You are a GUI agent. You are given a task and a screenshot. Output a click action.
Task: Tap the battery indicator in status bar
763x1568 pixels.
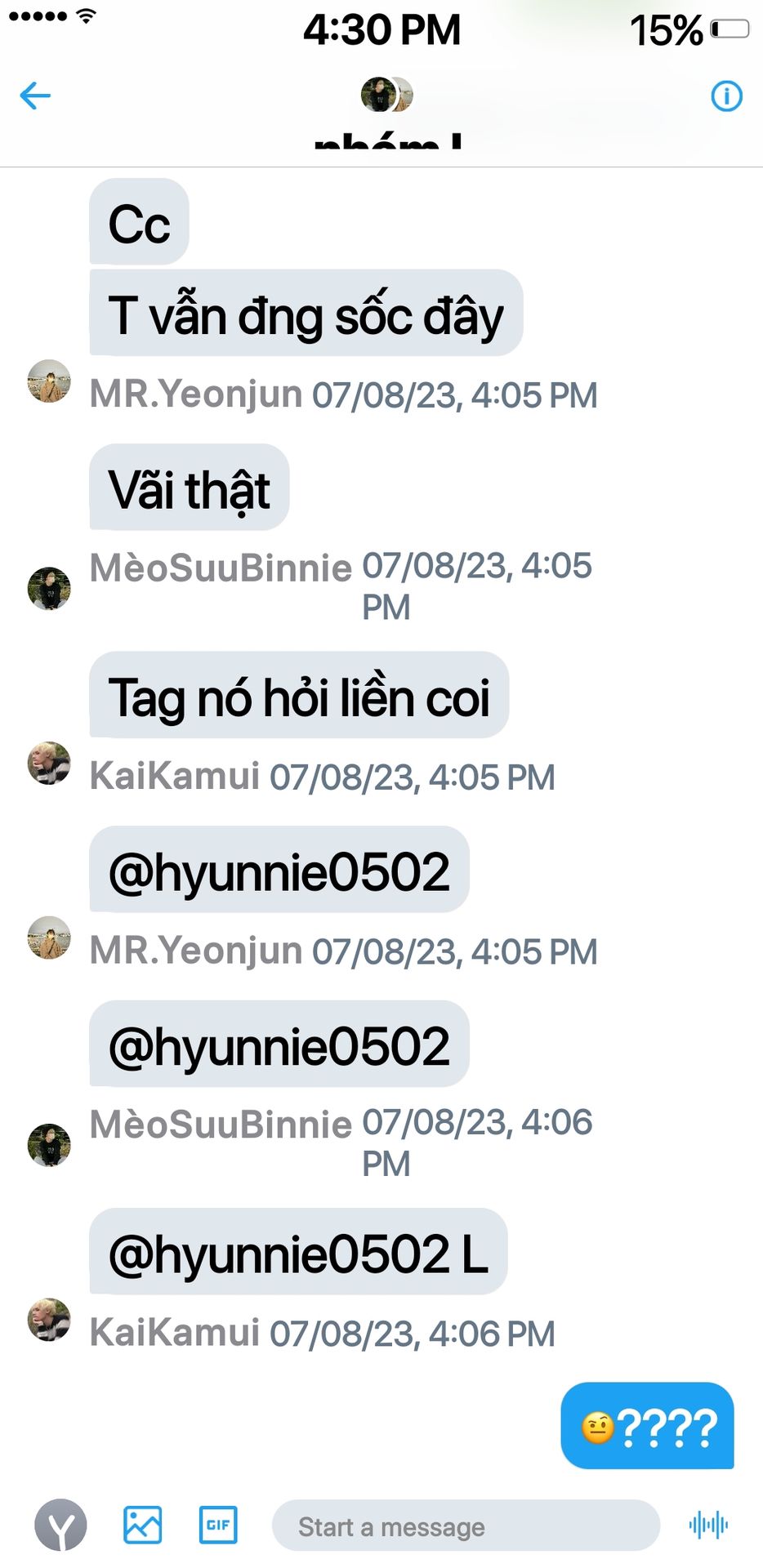(730, 29)
